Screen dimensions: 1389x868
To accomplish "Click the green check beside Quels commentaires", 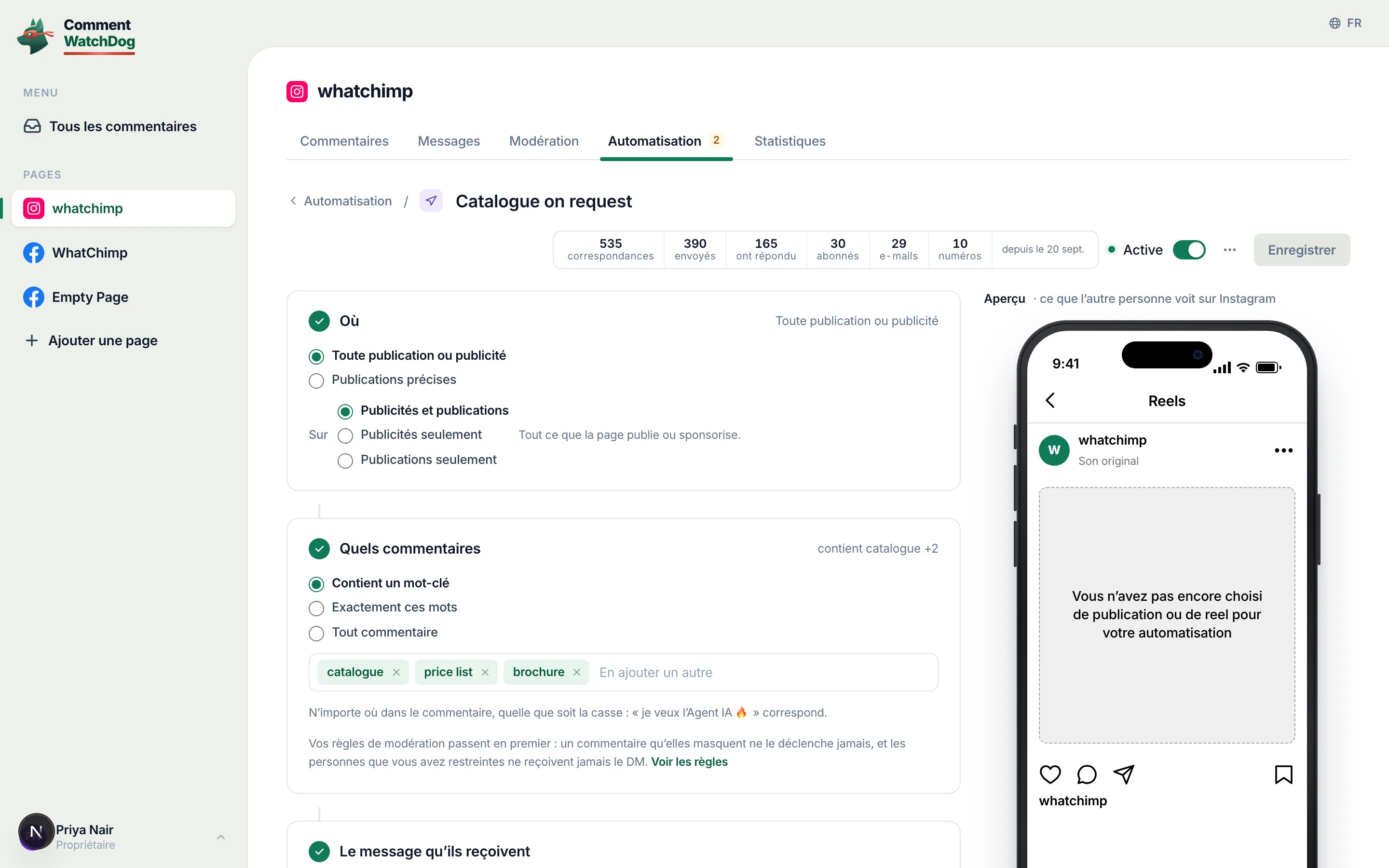I will tap(319, 549).
